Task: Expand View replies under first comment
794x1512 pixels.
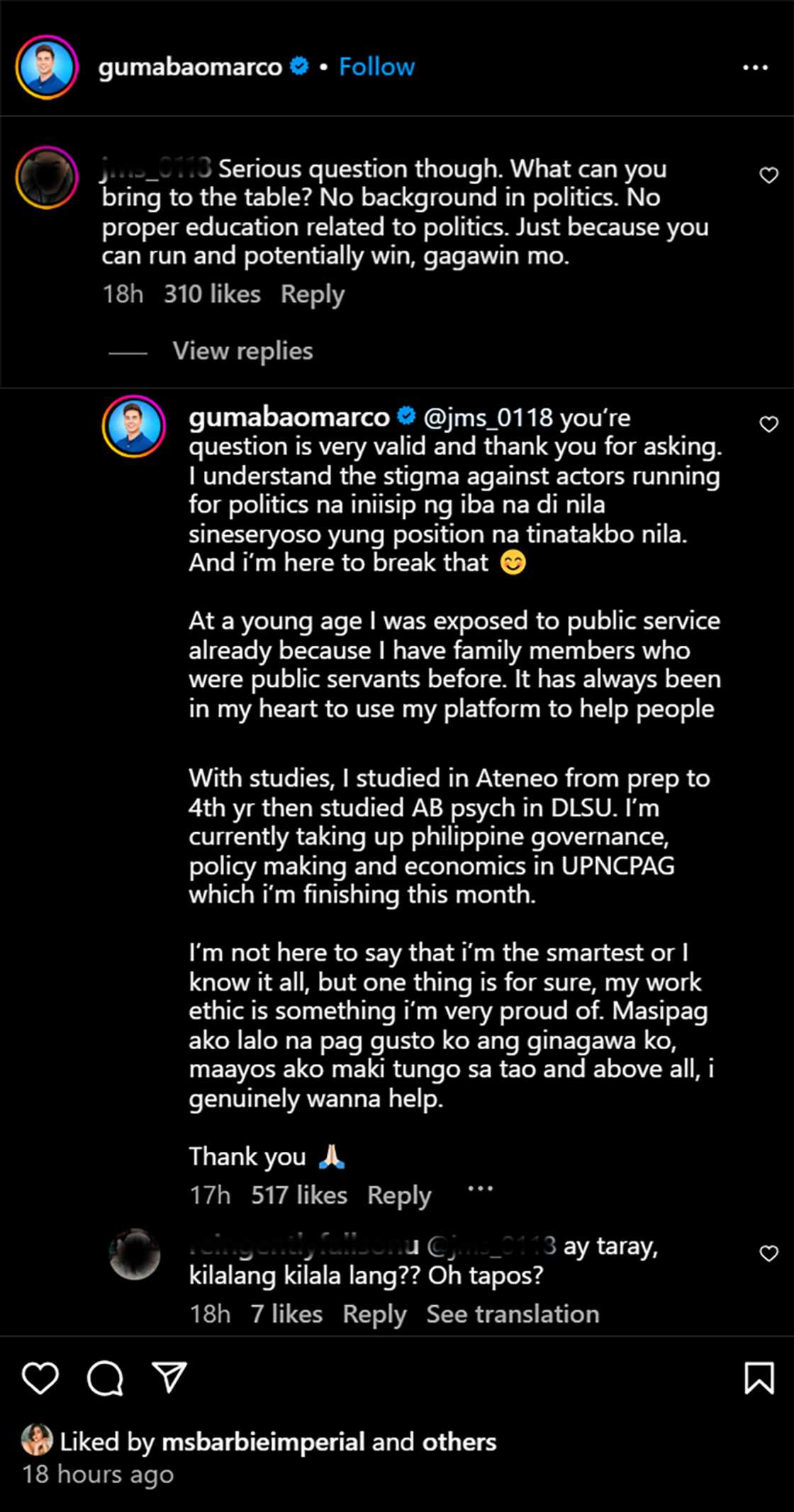Action: [242, 351]
